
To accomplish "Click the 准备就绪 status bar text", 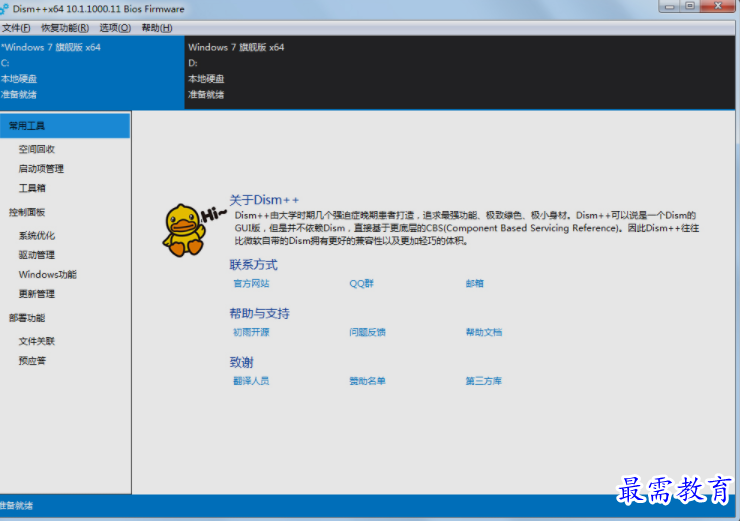I will pyautogui.click(x=17, y=505).
